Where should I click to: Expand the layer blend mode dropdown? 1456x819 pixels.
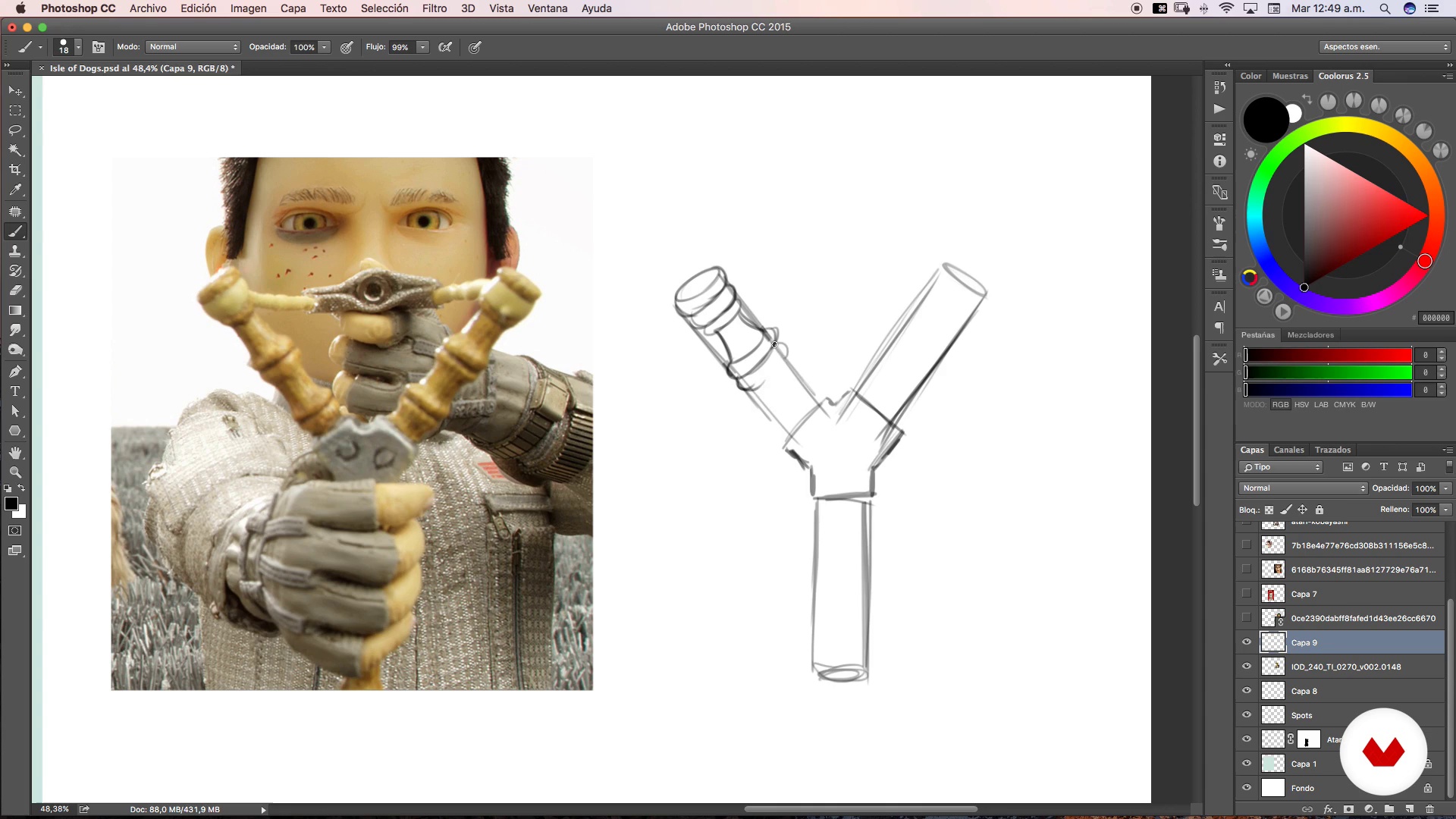pyautogui.click(x=1302, y=488)
